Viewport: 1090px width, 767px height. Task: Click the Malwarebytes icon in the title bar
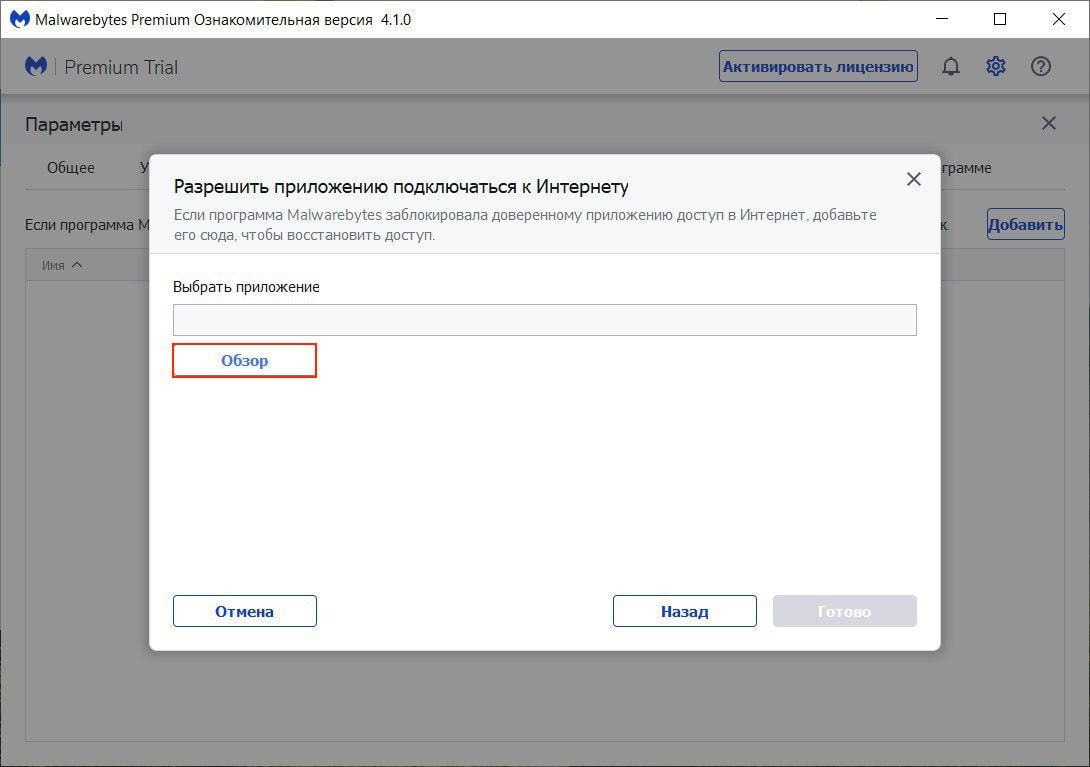(18, 20)
